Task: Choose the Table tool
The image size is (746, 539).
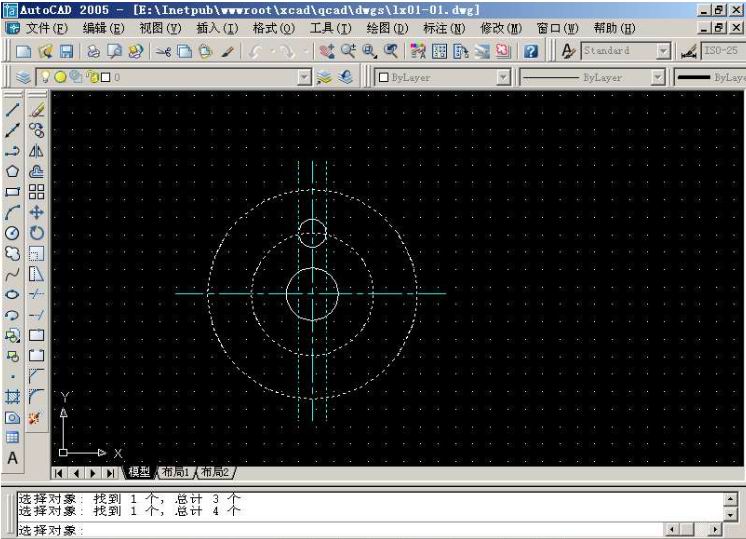Action: 12,438
